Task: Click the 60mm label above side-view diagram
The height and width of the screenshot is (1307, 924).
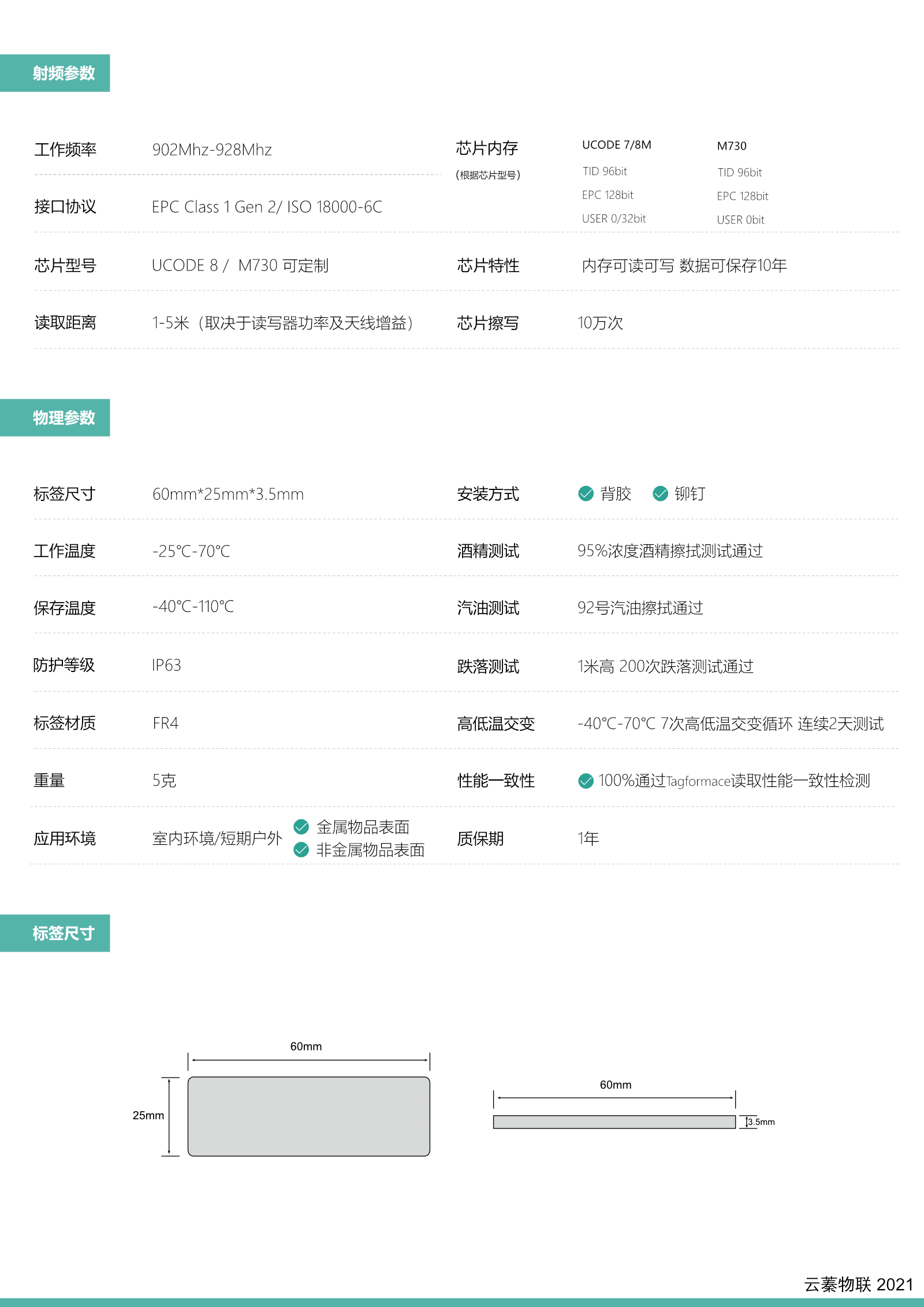Action: click(x=616, y=1085)
